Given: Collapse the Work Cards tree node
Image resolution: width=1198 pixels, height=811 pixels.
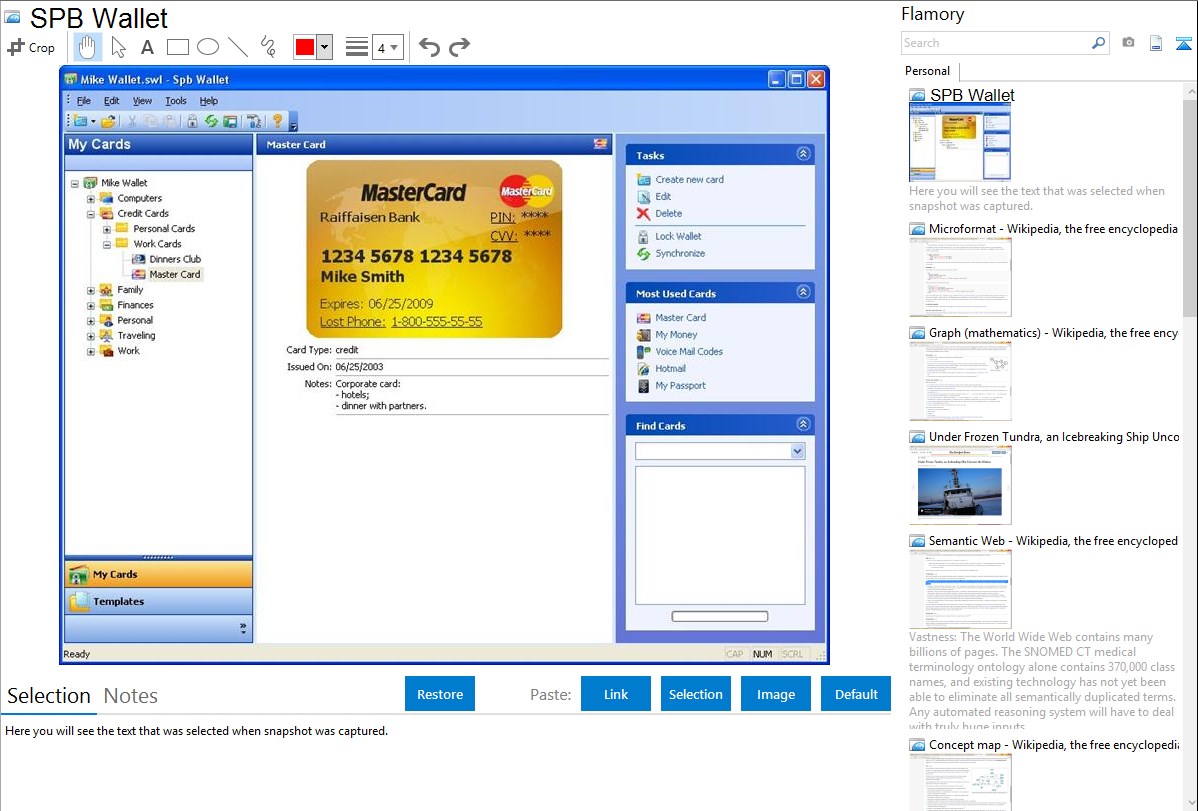Looking at the screenshot, I should point(107,245).
